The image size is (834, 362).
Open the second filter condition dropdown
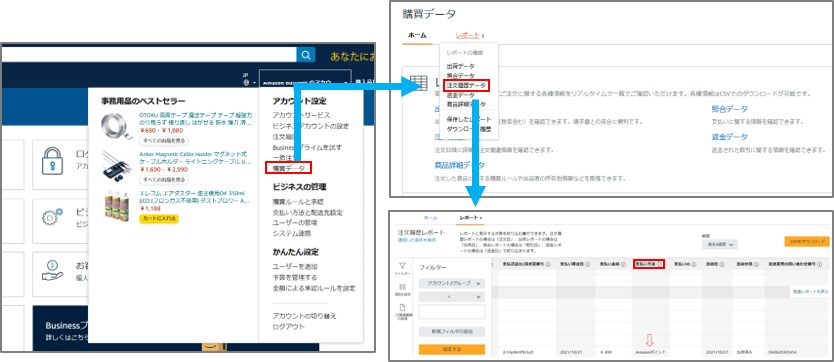coord(452,297)
